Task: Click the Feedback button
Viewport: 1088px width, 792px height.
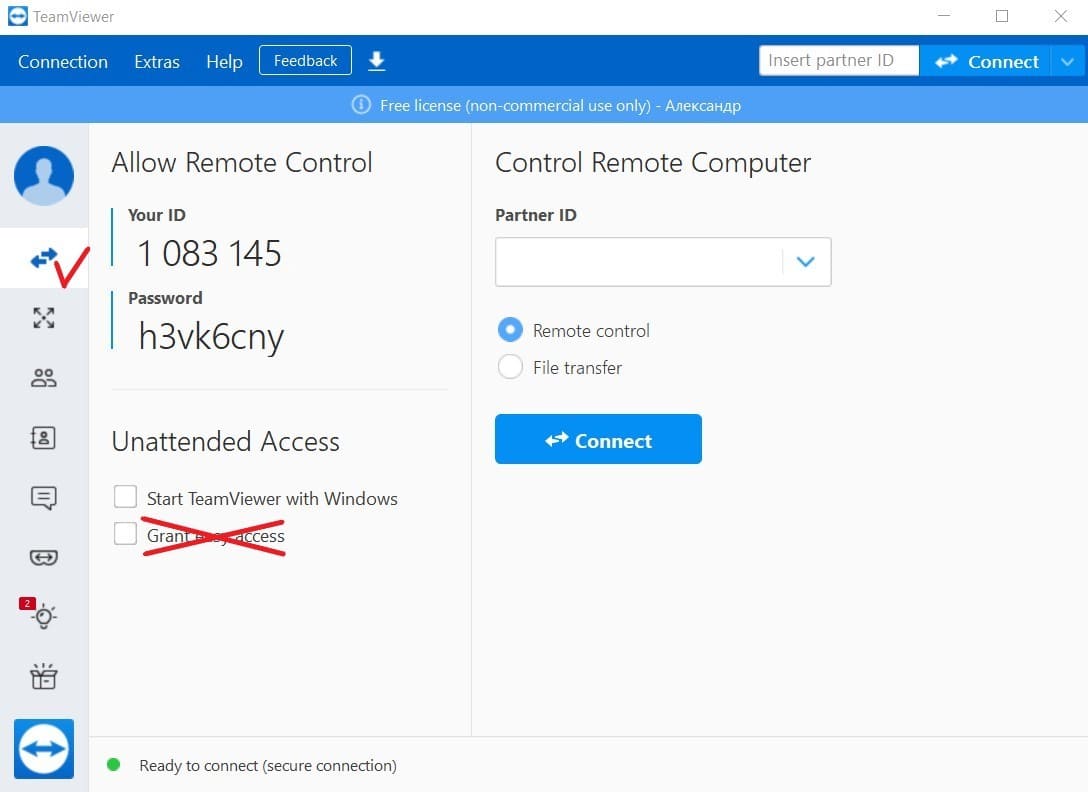Action: coord(305,60)
